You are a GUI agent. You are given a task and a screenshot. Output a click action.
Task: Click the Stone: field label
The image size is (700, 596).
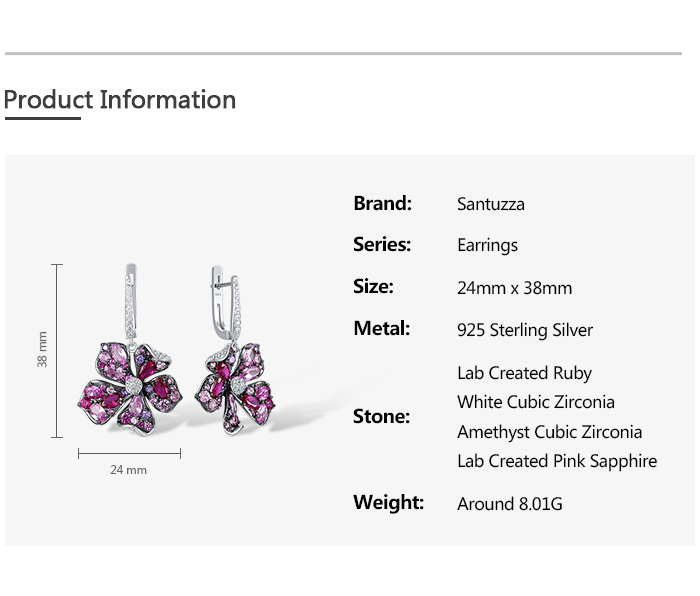(x=381, y=416)
